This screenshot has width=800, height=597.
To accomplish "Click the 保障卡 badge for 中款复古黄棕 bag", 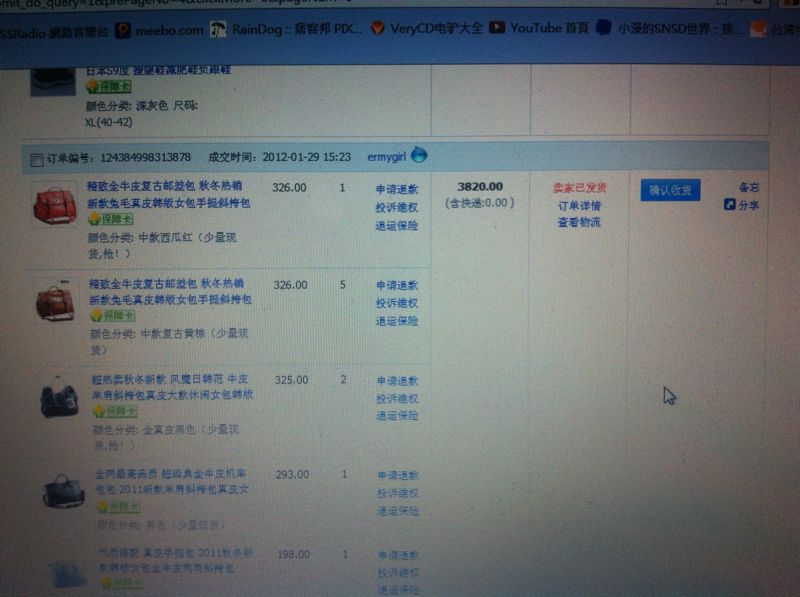I will pyautogui.click(x=113, y=316).
